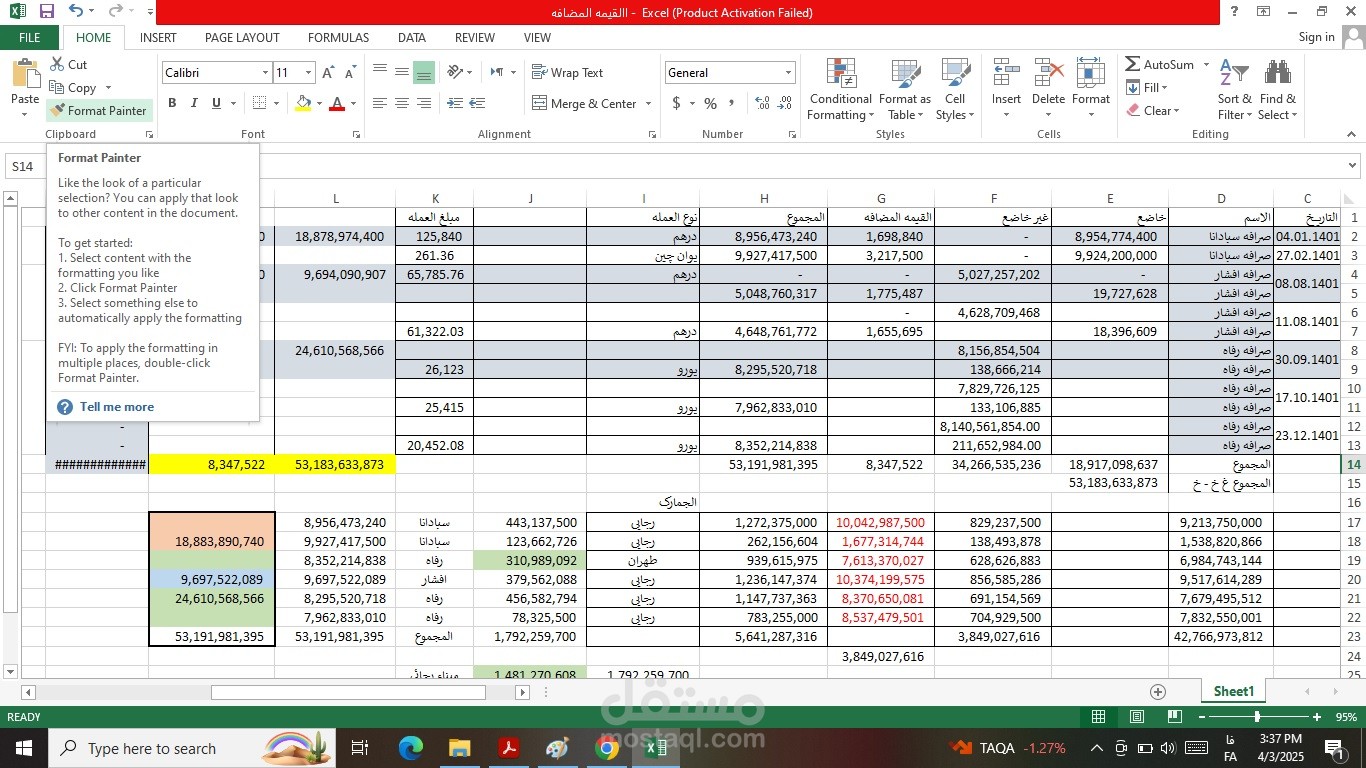Apply Percent Style
Viewport: 1366px width, 768px height.
coord(710,103)
